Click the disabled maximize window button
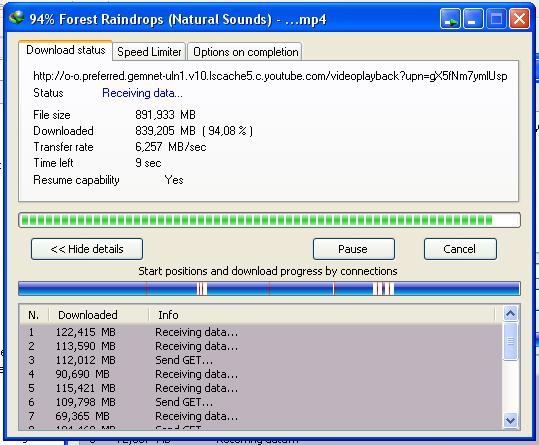This screenshot has height=445, width=539. pyautogui.click(x=496, y=19)
